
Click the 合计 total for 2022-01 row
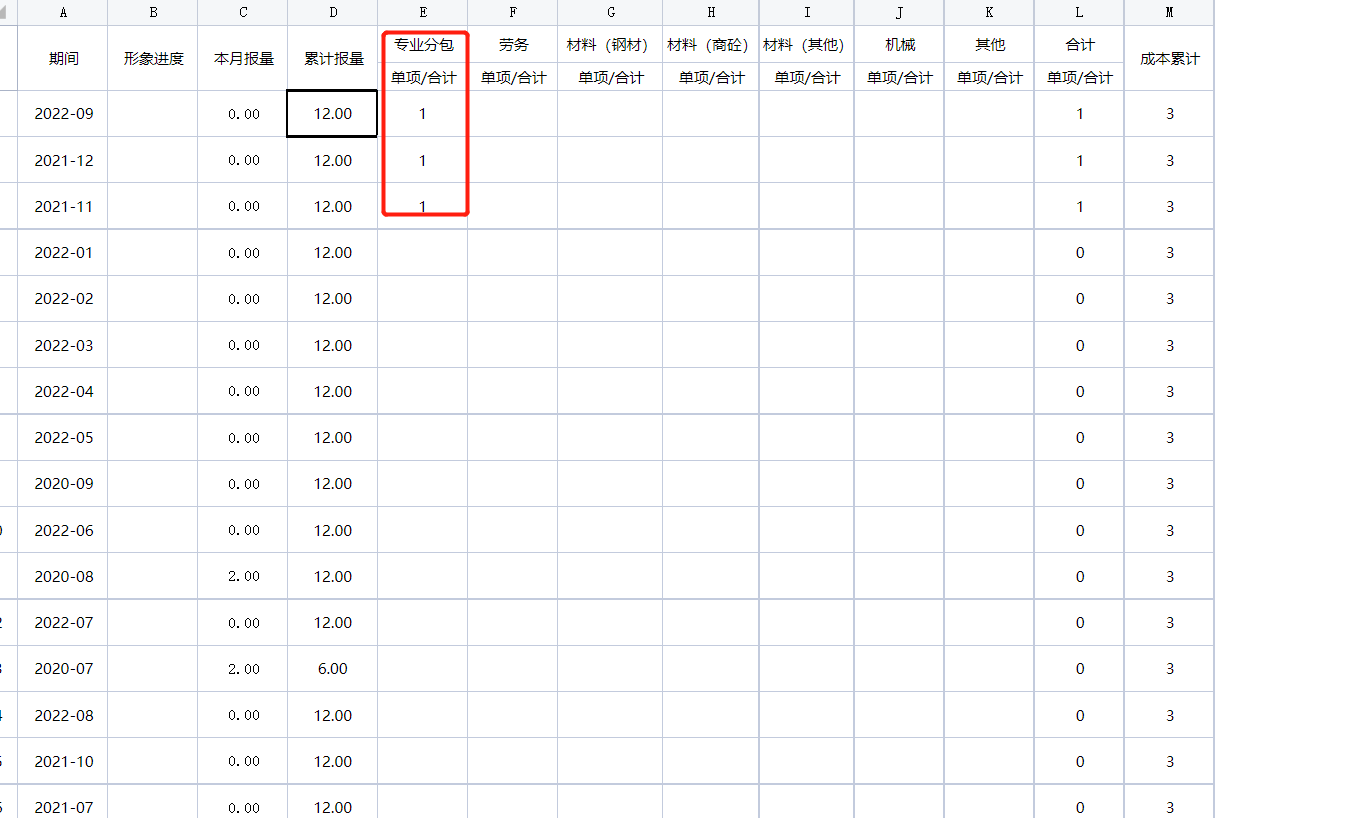(1079, 253)
